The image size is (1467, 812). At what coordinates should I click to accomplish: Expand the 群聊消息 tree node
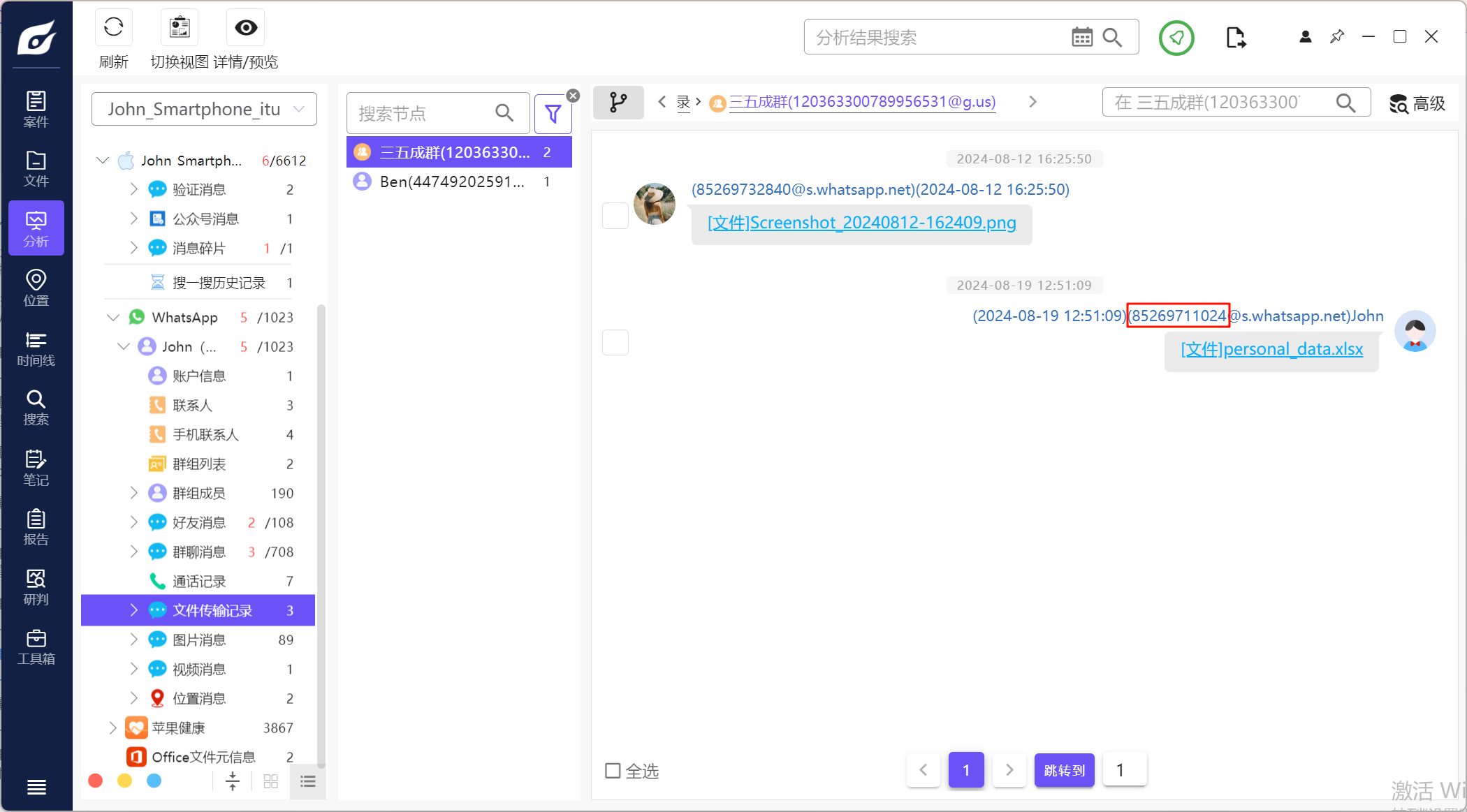click(x=134, y=552)
